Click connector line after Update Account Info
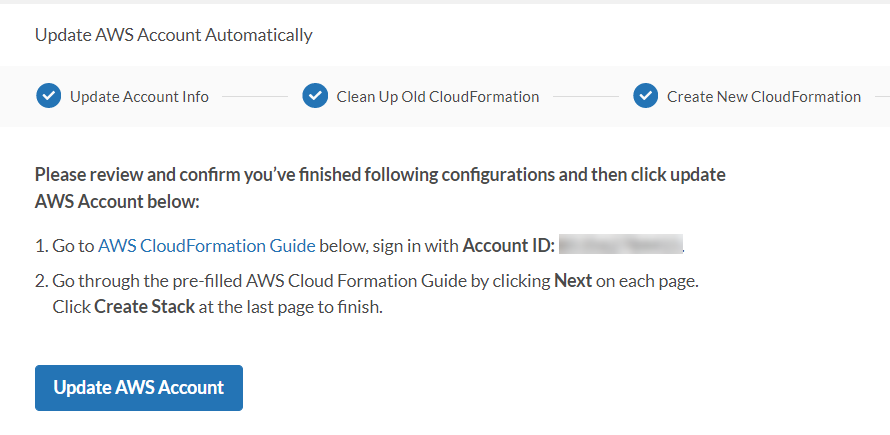The width and height of the screenshot is (890, 435). 254,97
